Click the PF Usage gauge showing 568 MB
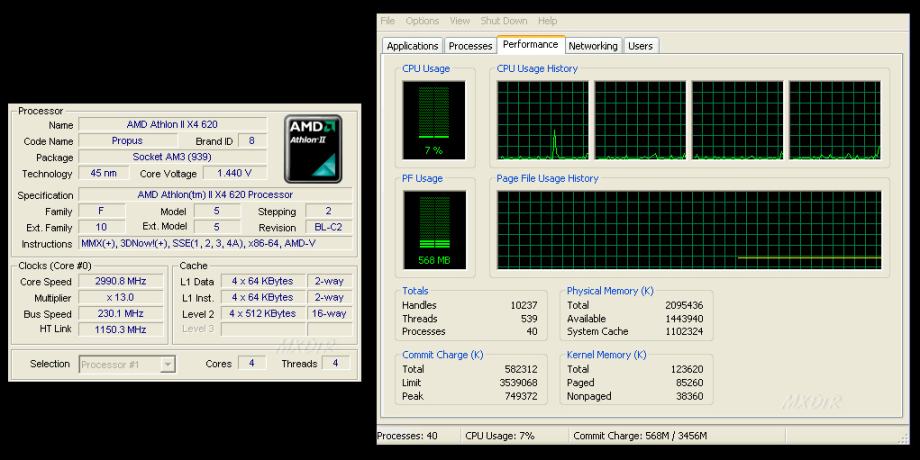The image size is (920, 460). pyautogui.click(x=434, y=229)
